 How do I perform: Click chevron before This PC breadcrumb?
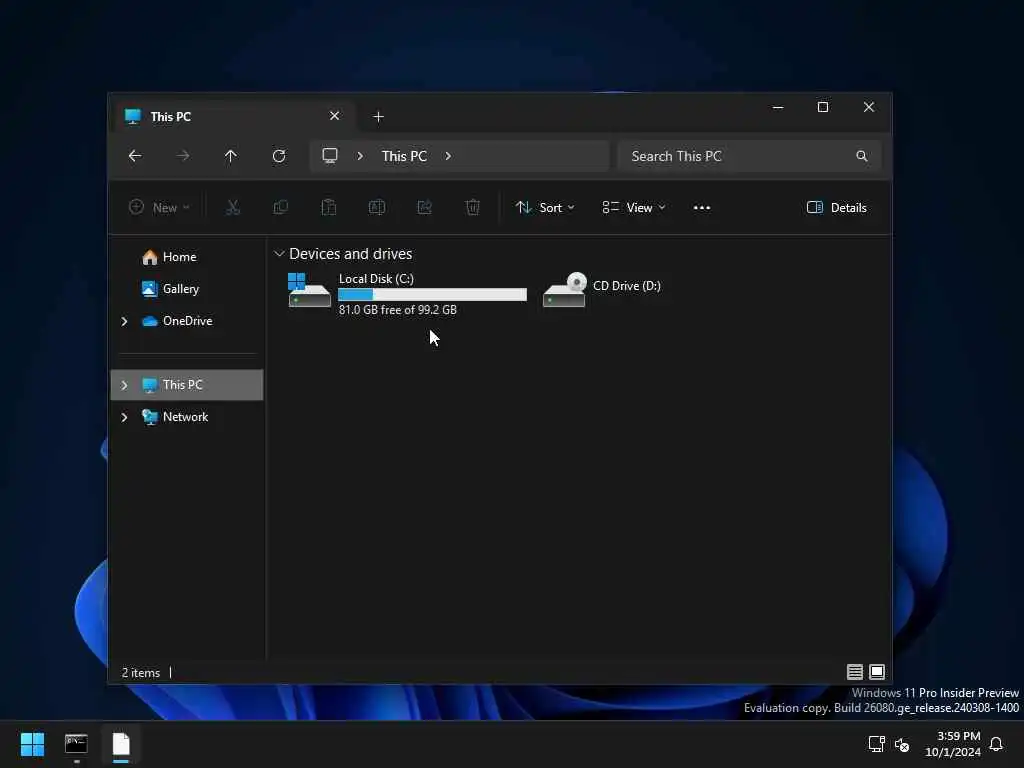360,156
